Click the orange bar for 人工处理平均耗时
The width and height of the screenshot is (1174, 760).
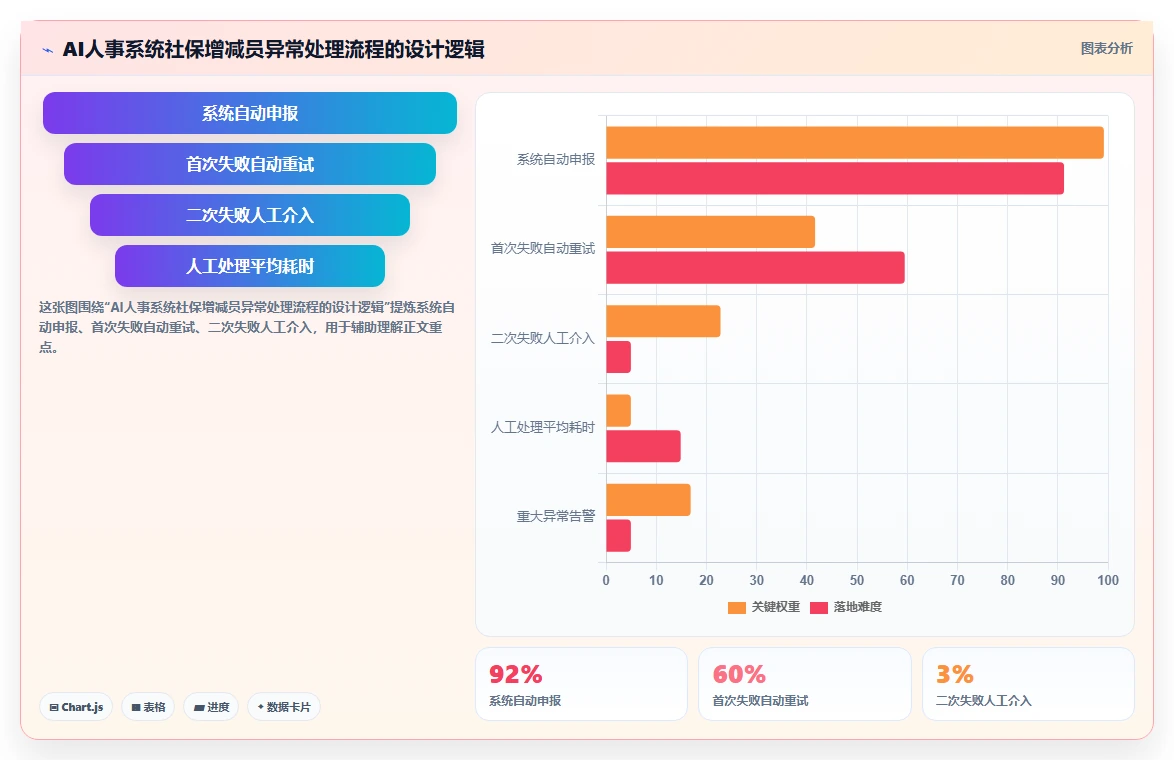pos(618,410)
